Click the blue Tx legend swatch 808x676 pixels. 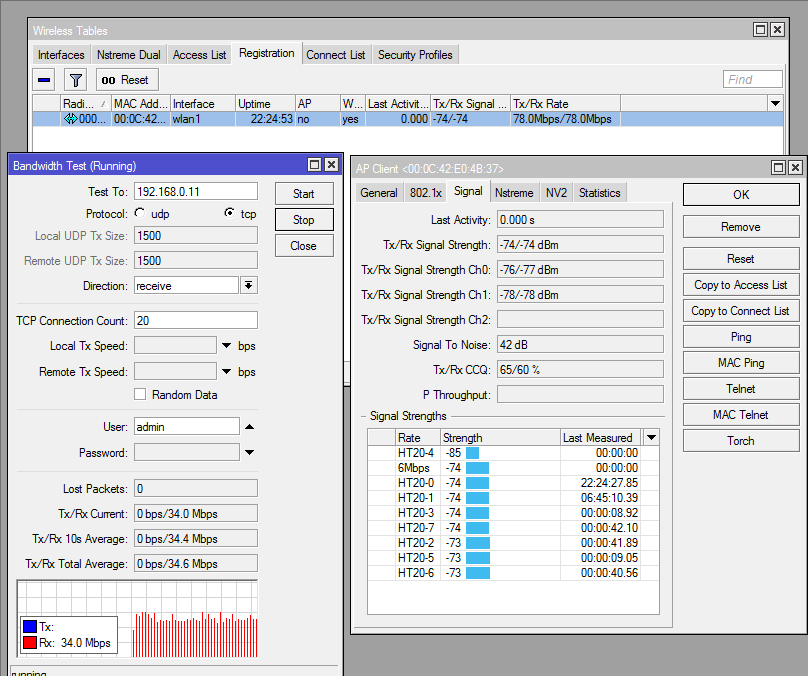pos(29,627)
